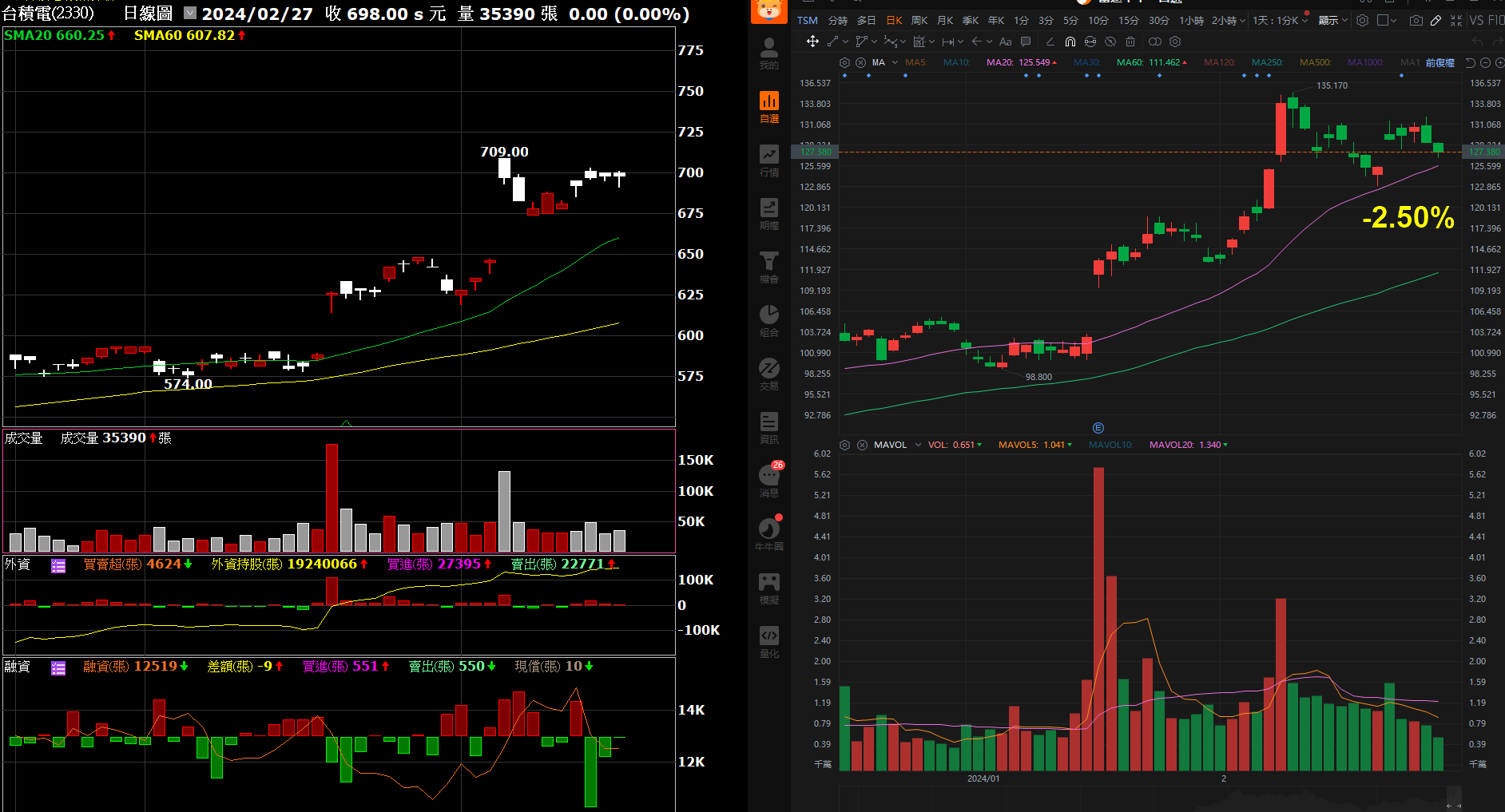The image size is (1505, 812).
Task: Click the TSM ticker label
Action: [x=807, y=20]
